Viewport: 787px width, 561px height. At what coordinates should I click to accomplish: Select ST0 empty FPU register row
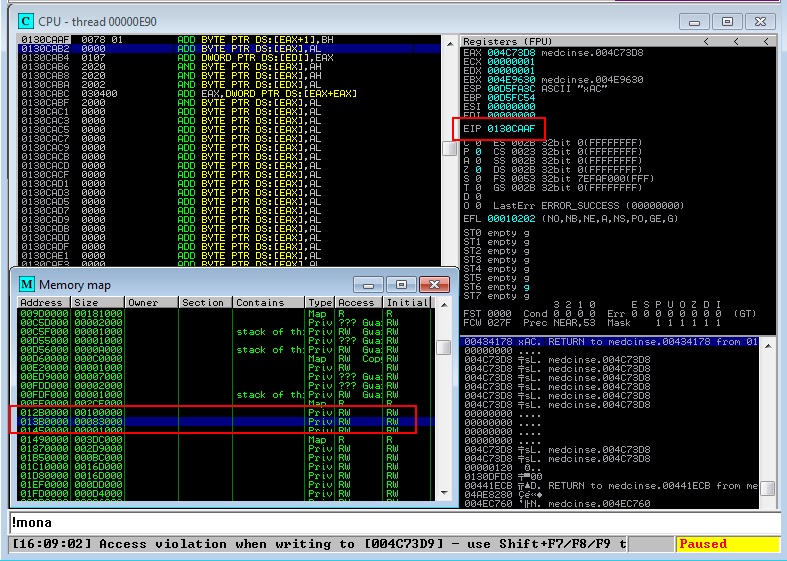click(496, 233)
